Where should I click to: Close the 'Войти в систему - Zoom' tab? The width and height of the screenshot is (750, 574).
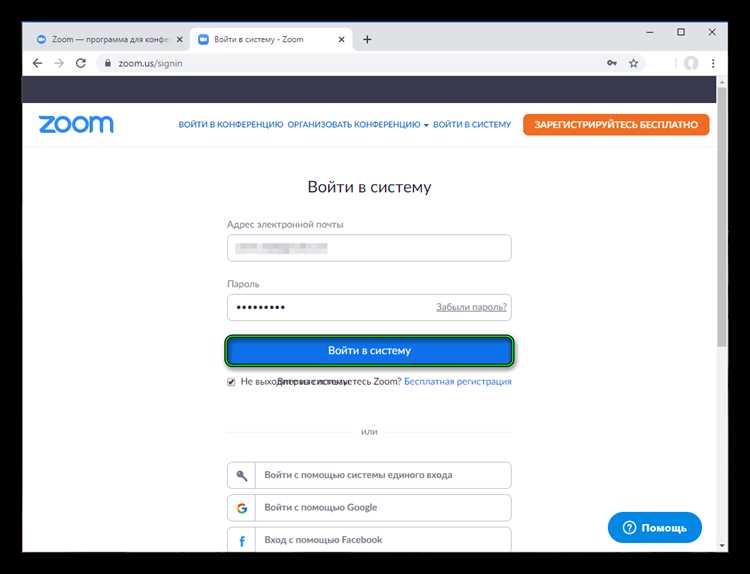pyautogui.click(x=341, y=40)
